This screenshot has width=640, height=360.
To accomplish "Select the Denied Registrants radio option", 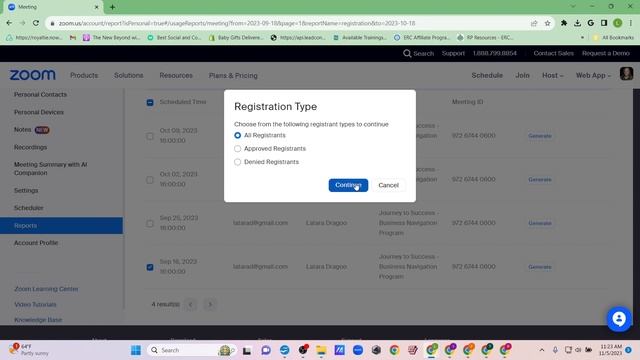I will tap(238, 162).
